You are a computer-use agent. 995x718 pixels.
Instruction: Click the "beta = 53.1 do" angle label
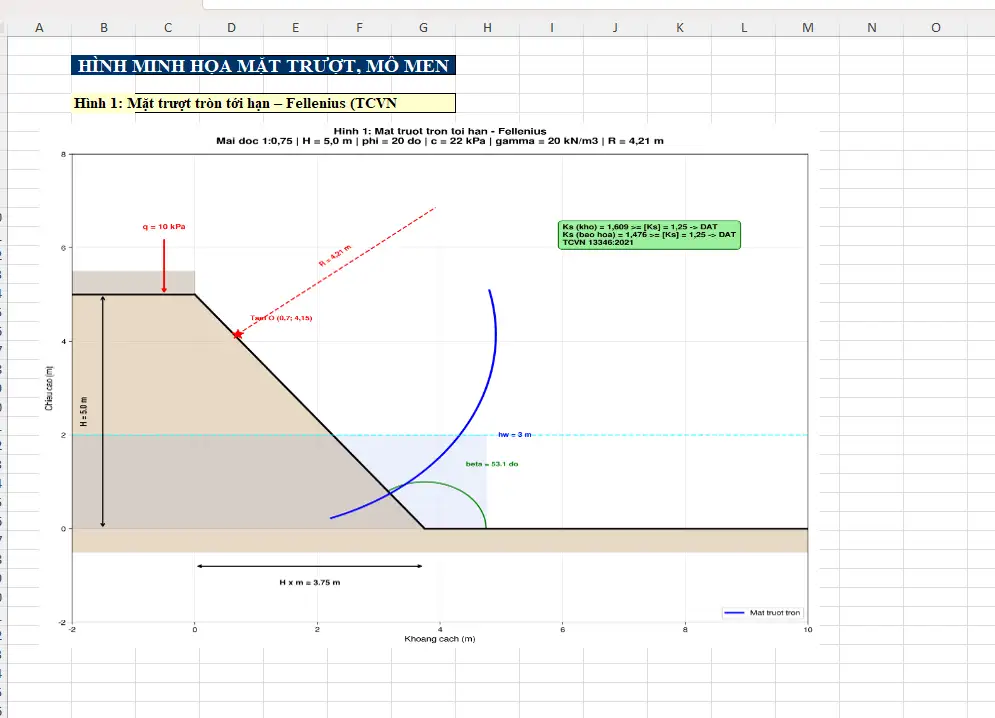coord(491,464)
